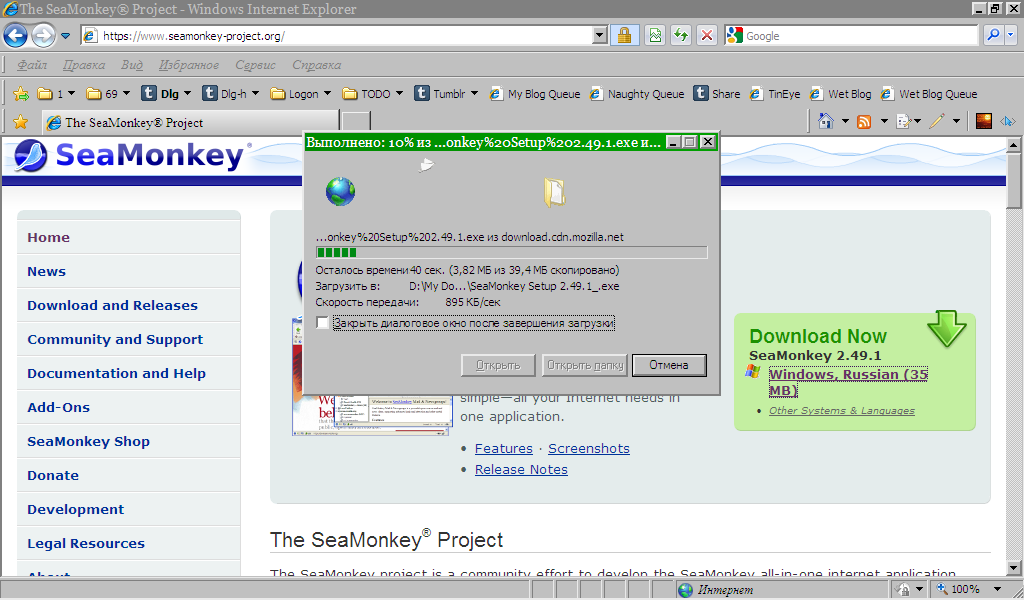
Task: Open the 'Wet Blog Queue' bookmark
Action: point(929,94)
